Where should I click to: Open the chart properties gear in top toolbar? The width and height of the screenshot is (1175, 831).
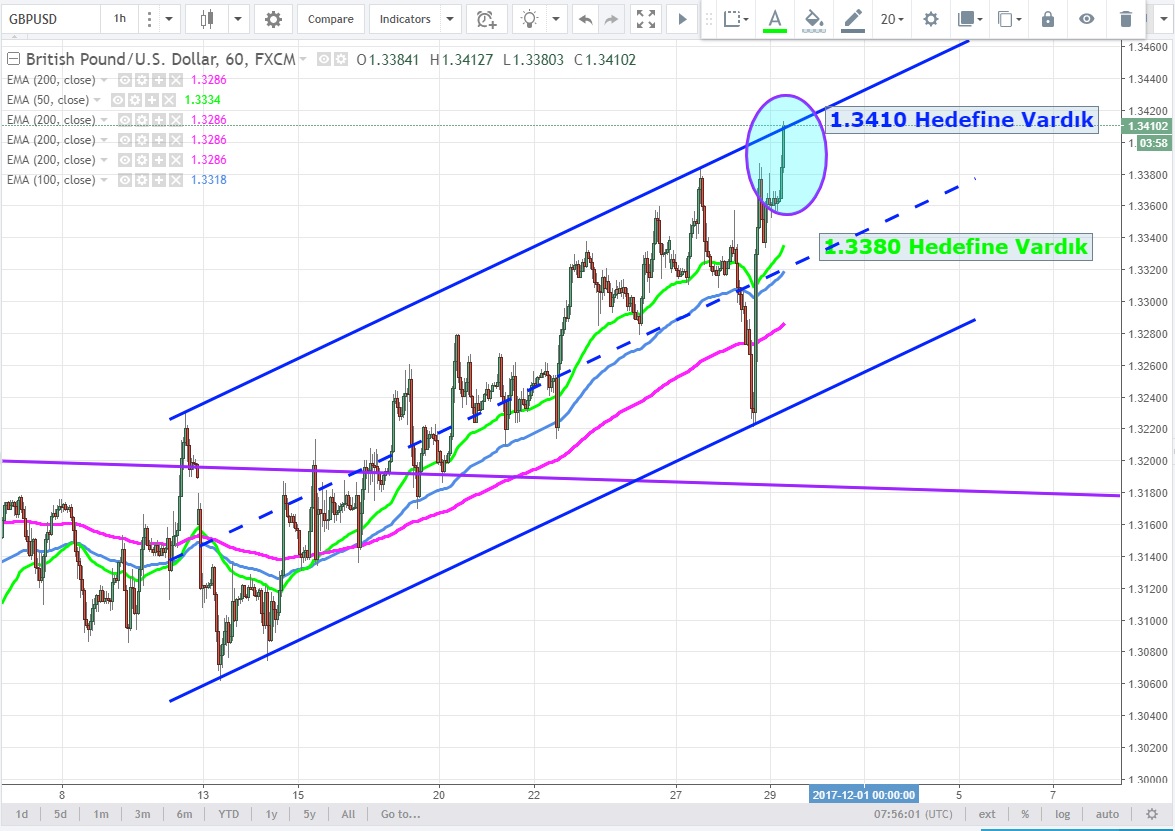(x=273, y=19)
